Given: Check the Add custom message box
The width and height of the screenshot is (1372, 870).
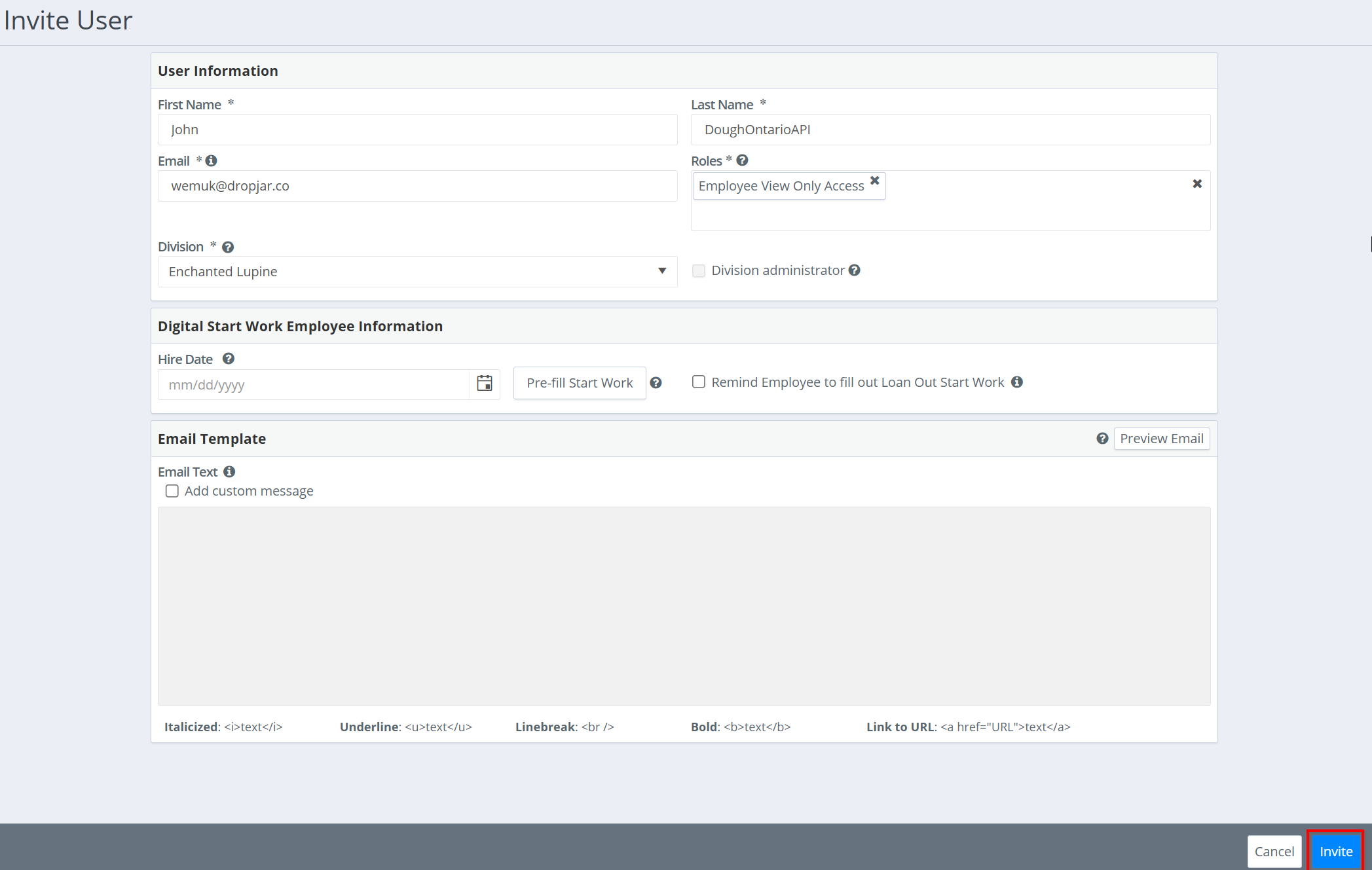Looking at the screenshot, I should 172,491.
